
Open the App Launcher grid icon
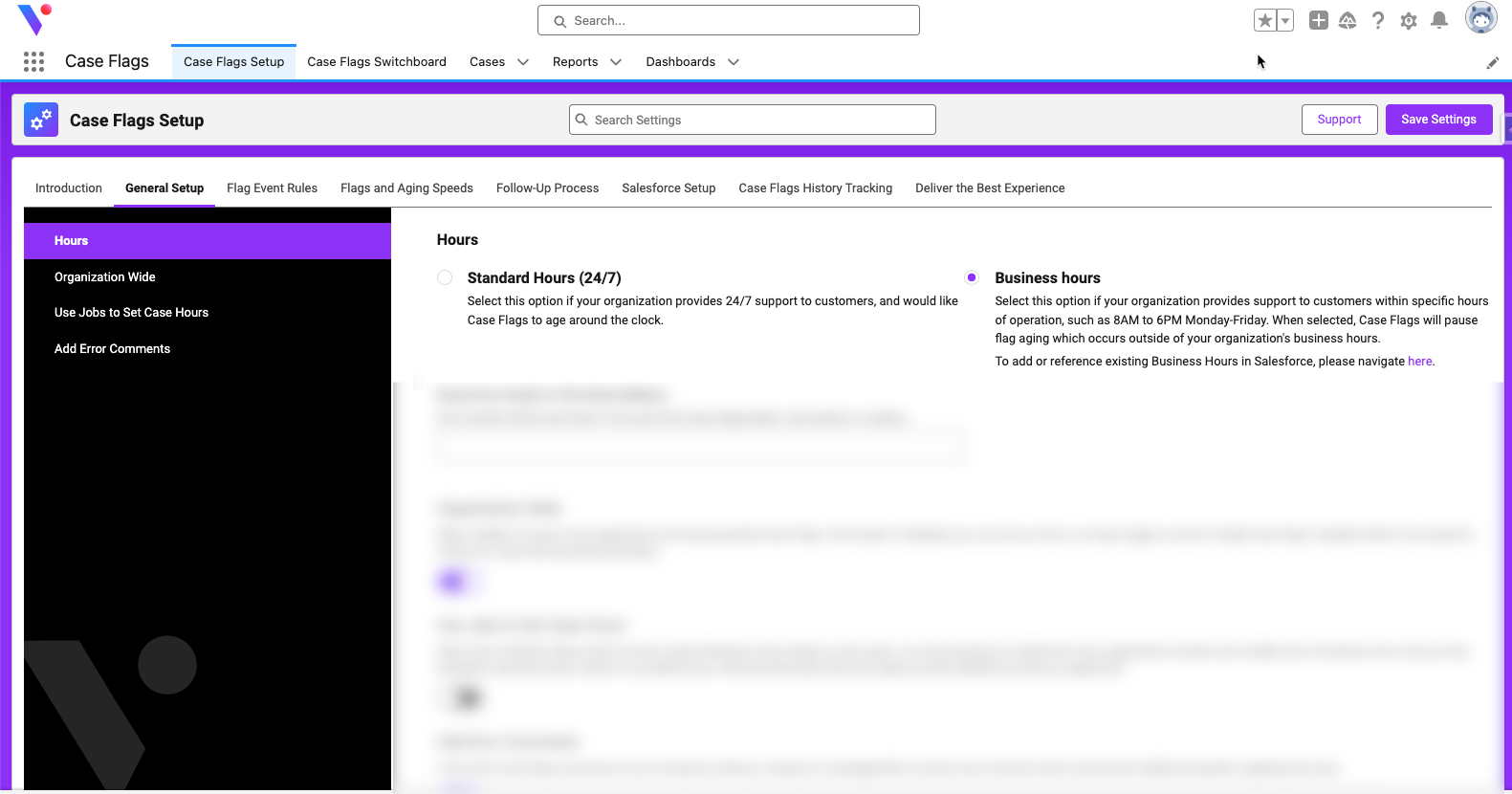pos(34,62)
